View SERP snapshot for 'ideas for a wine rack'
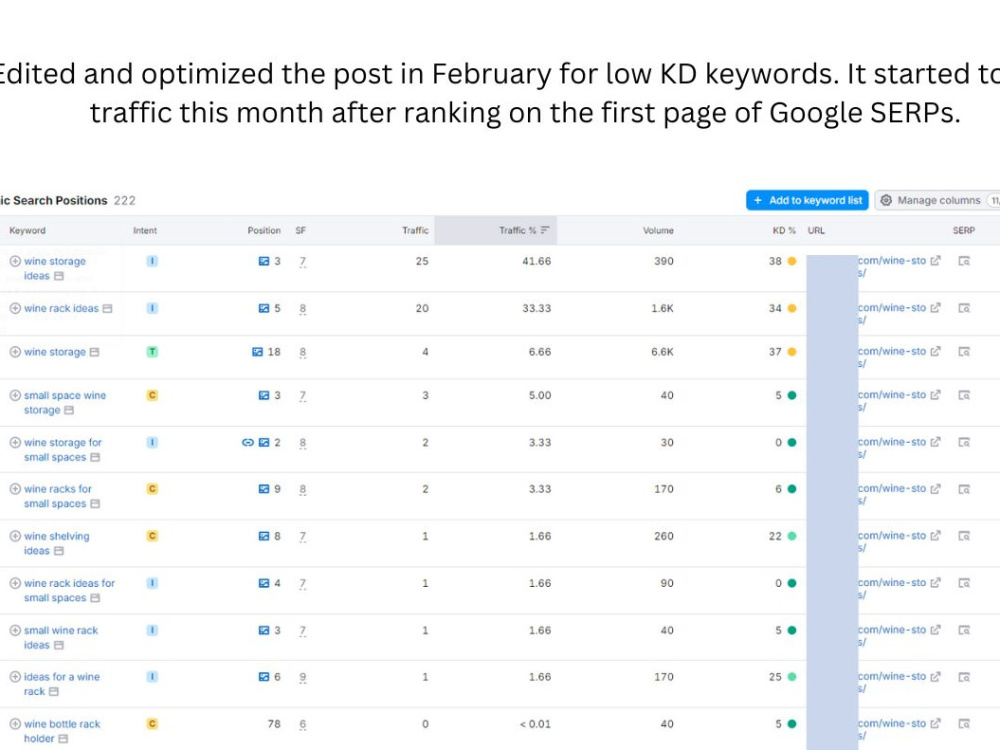 click(x=964, y=677)
